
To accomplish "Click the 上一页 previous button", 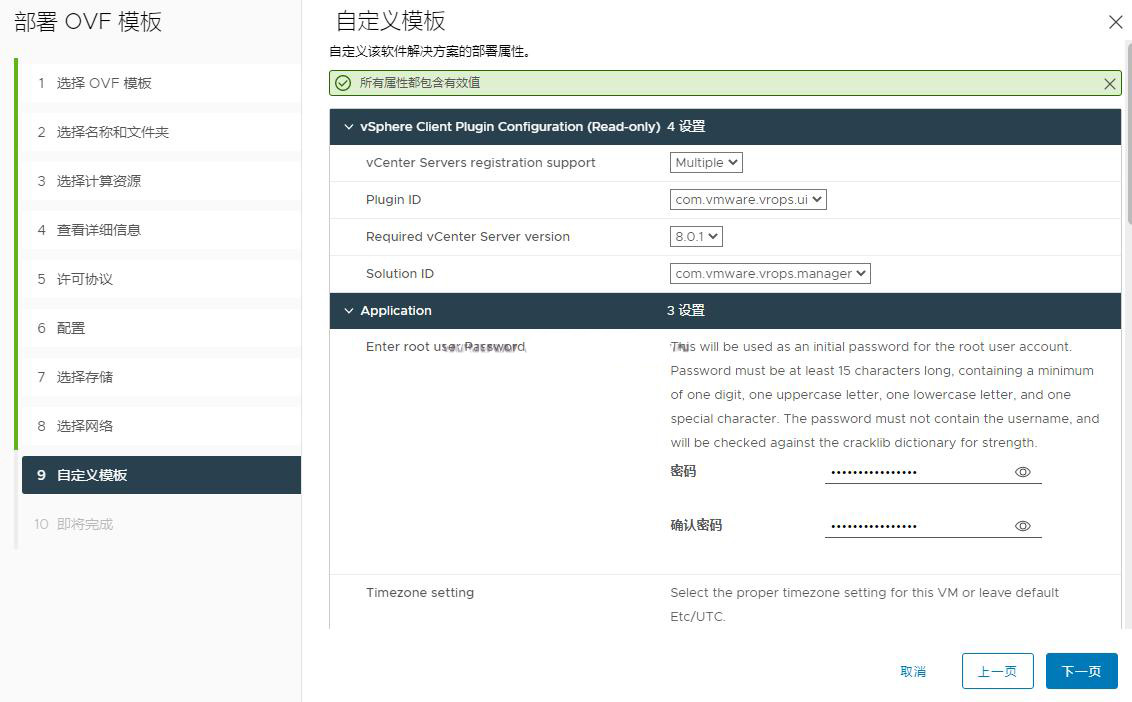I will (997, 671).
